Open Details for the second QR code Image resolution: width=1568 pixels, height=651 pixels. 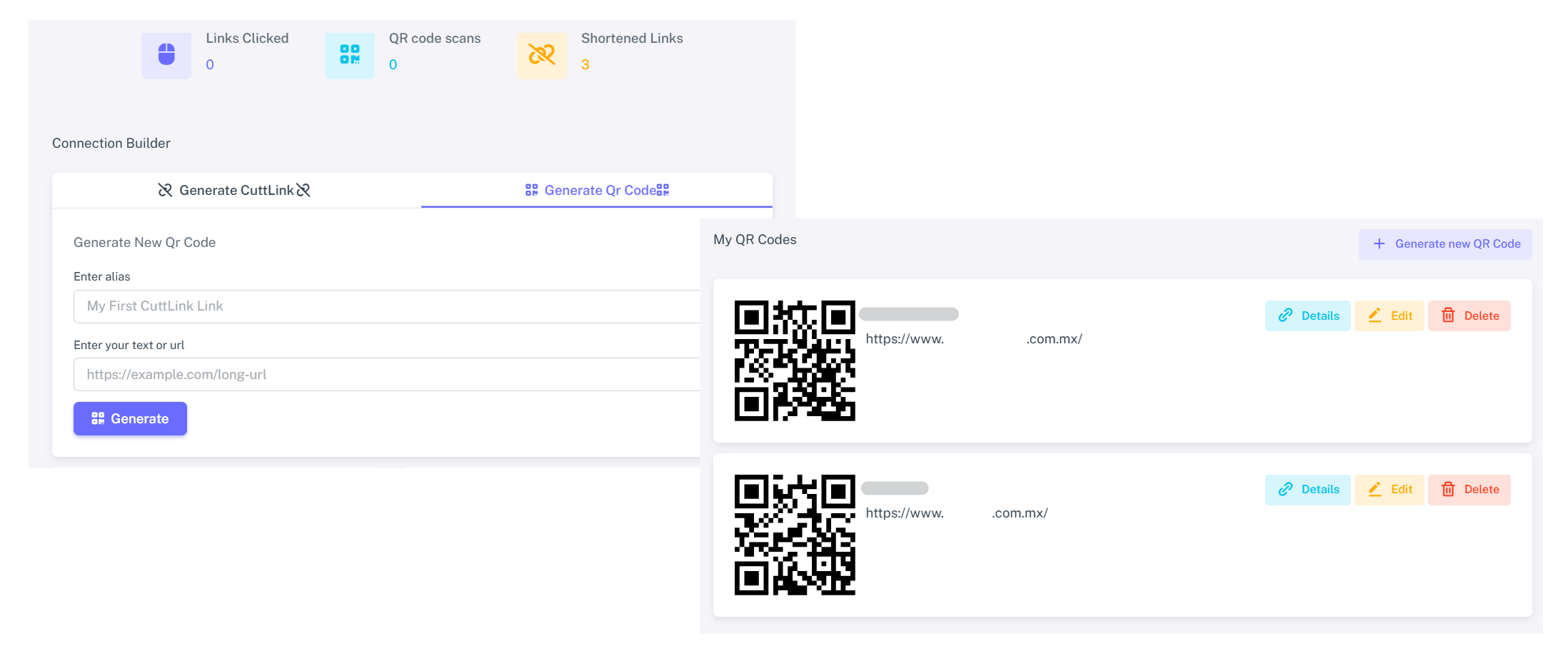(x=1307, y=490)
